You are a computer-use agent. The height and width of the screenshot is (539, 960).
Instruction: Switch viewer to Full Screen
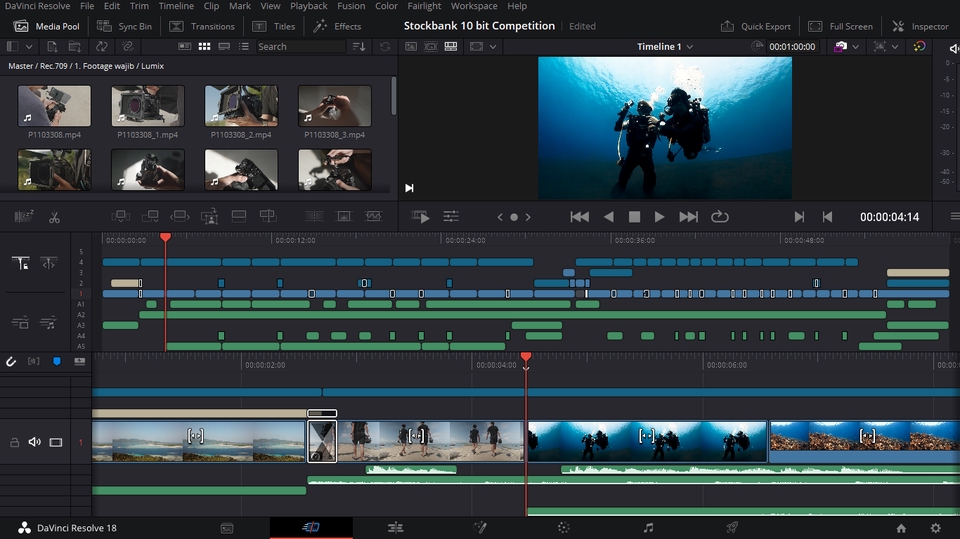[840, 26]
